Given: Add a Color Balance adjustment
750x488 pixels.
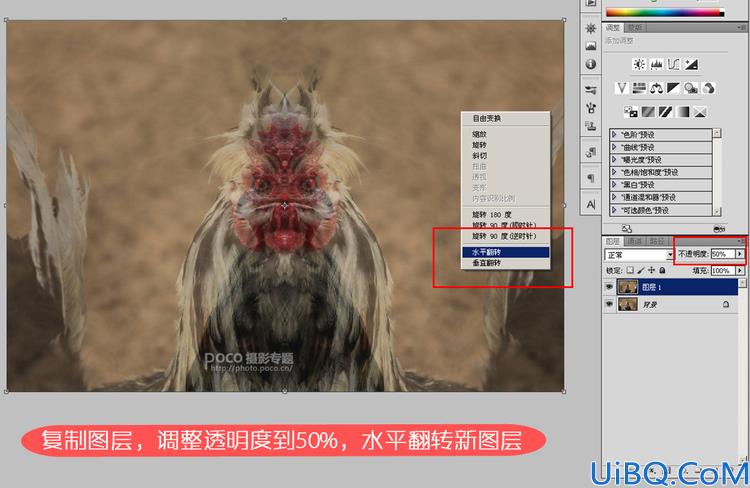Looking at the screenshot, I should click(x=656, y=88).
